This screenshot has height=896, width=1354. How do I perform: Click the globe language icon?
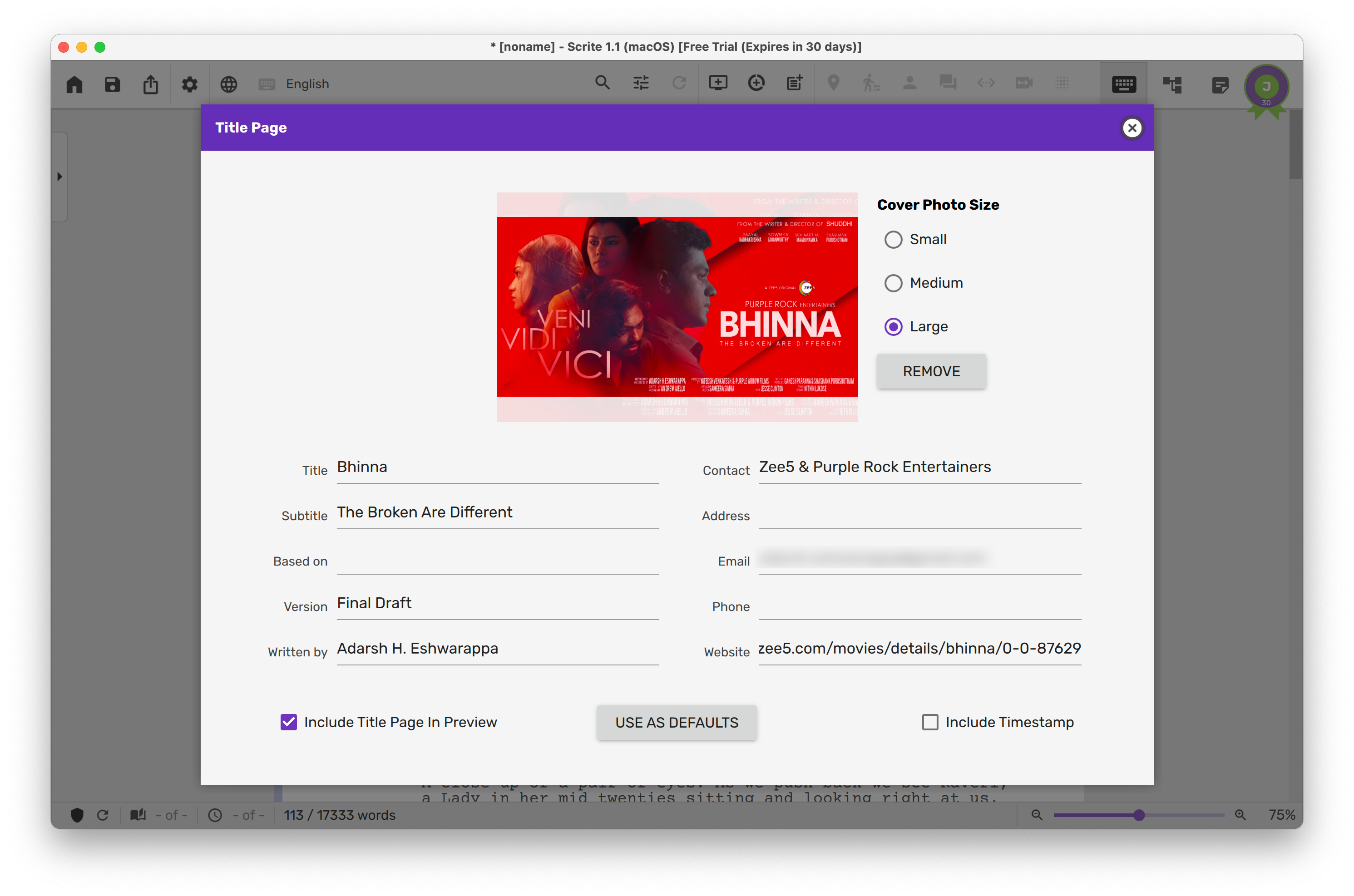point(229,84)
